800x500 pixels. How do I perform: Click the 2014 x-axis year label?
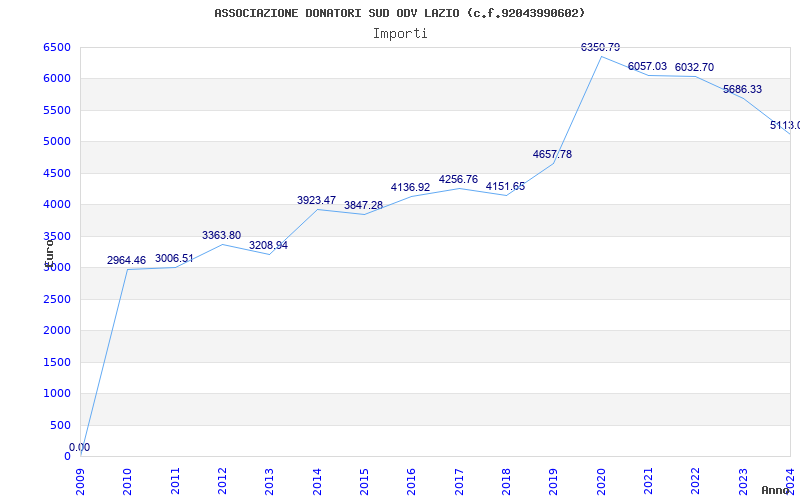click(317, 482)
